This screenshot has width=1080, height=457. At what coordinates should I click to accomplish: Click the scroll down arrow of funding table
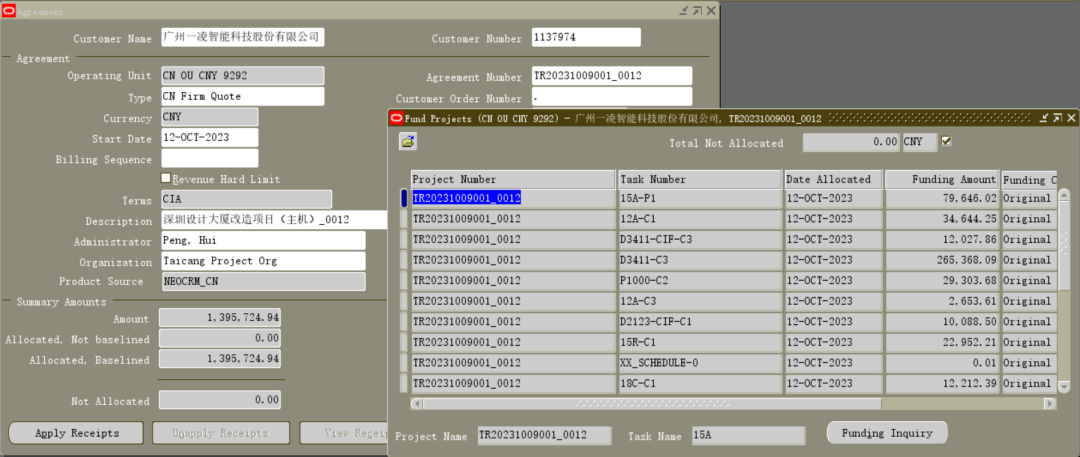(x=1064, y=387)
